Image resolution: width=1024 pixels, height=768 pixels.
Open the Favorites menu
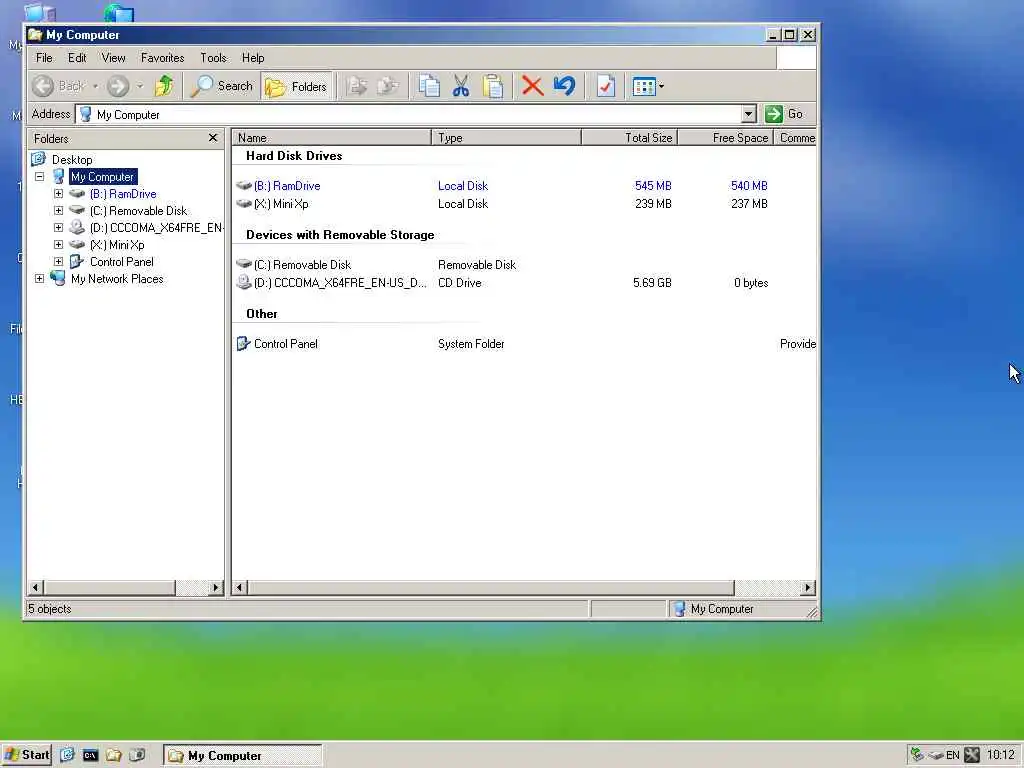(x=163, y=58)
